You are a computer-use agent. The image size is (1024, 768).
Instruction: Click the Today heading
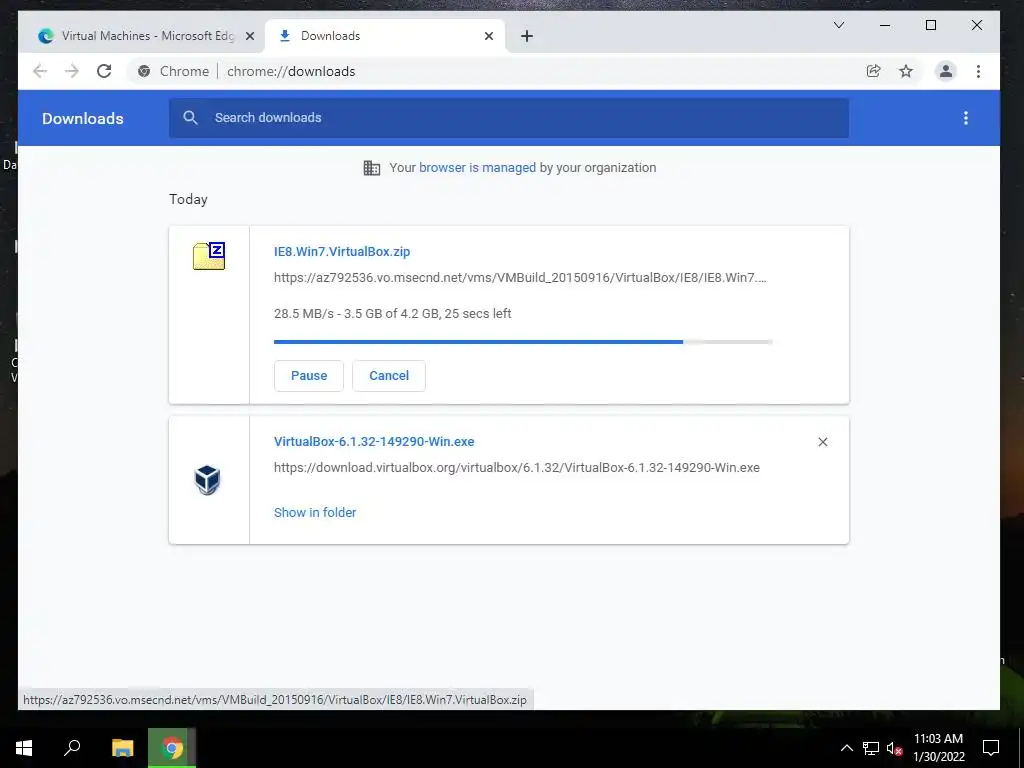click(188, 199)
